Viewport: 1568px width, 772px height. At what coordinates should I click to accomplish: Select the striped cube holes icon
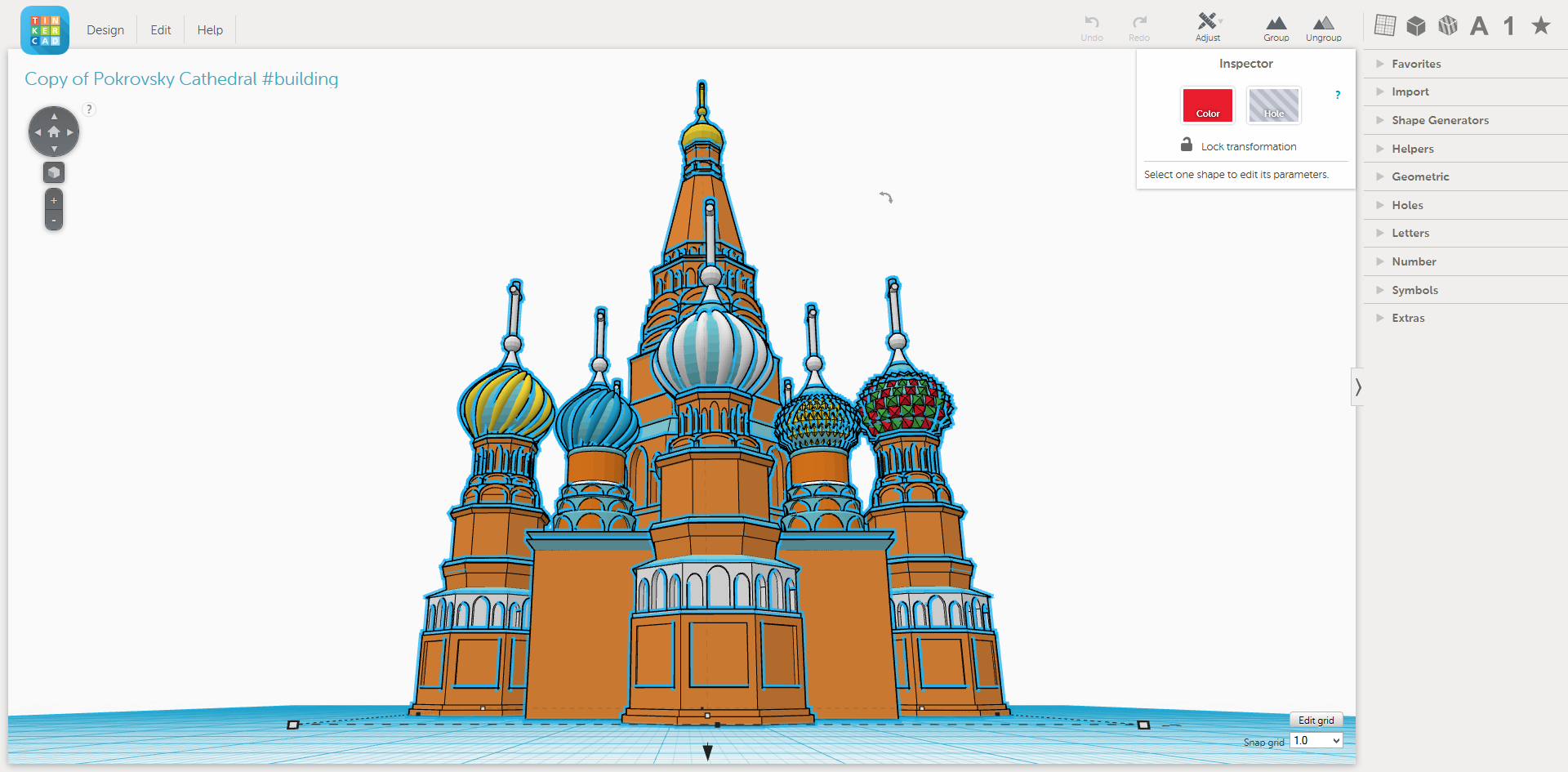tap(1448, 26)
